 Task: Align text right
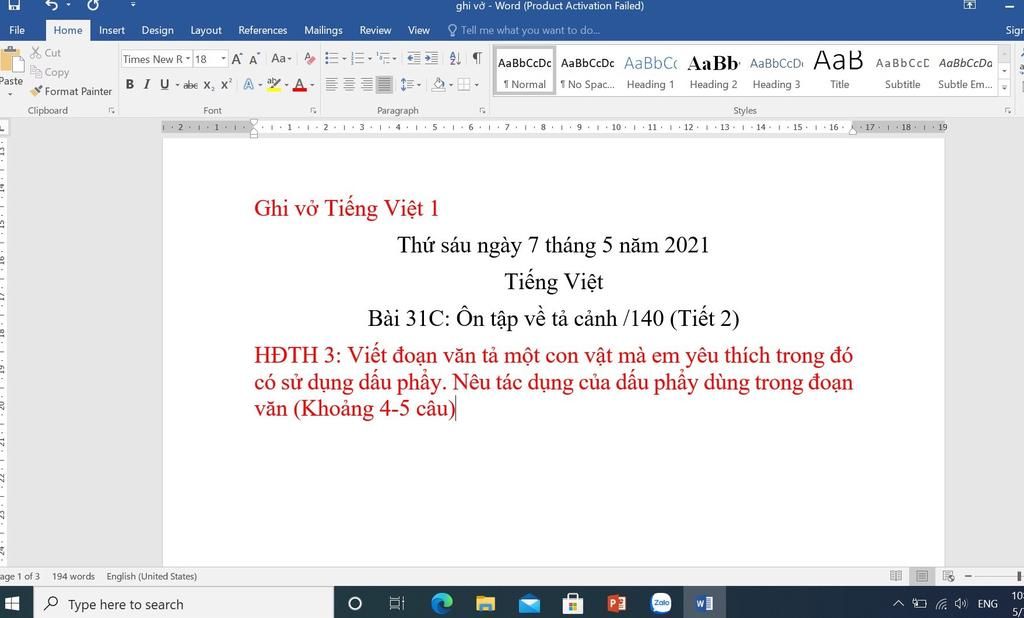tap(367, 84)
